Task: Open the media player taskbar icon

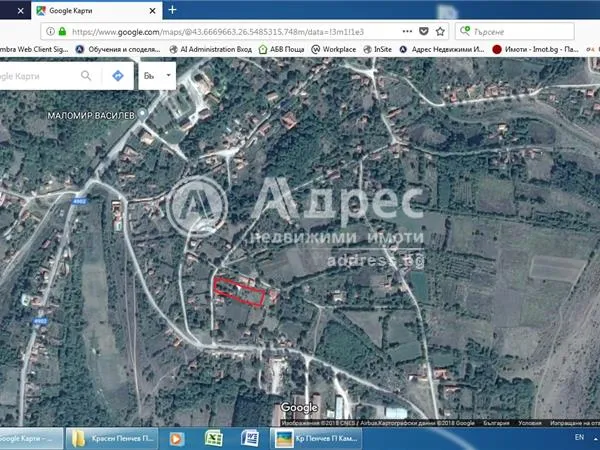Action: click(x=176, y=439)
